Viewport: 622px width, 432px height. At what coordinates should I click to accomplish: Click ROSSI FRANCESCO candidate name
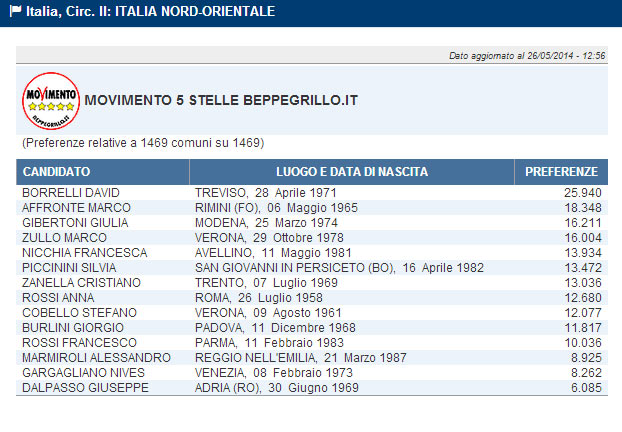tap(77, 343)
